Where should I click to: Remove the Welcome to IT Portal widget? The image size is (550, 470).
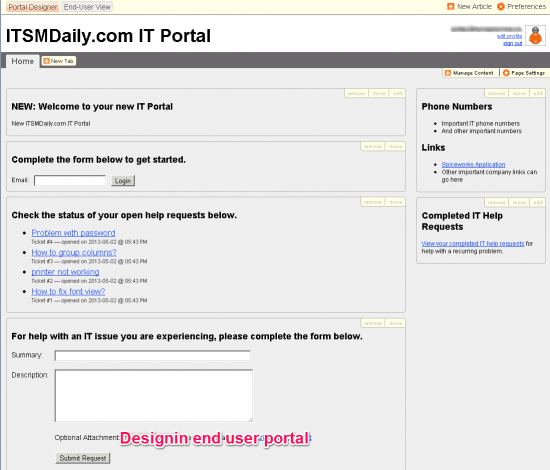(x=356, y=94)
